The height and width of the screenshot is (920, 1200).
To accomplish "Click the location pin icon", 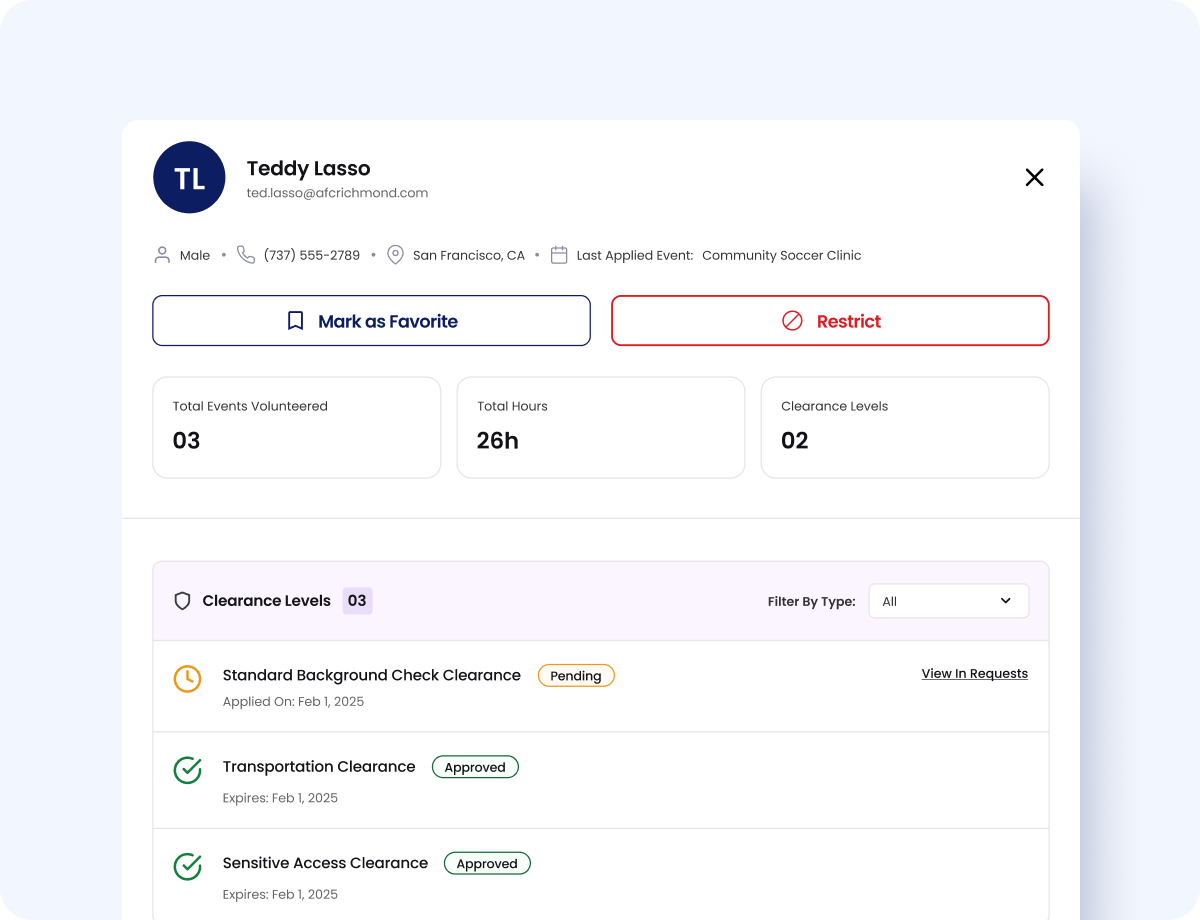I will point(395,255).
